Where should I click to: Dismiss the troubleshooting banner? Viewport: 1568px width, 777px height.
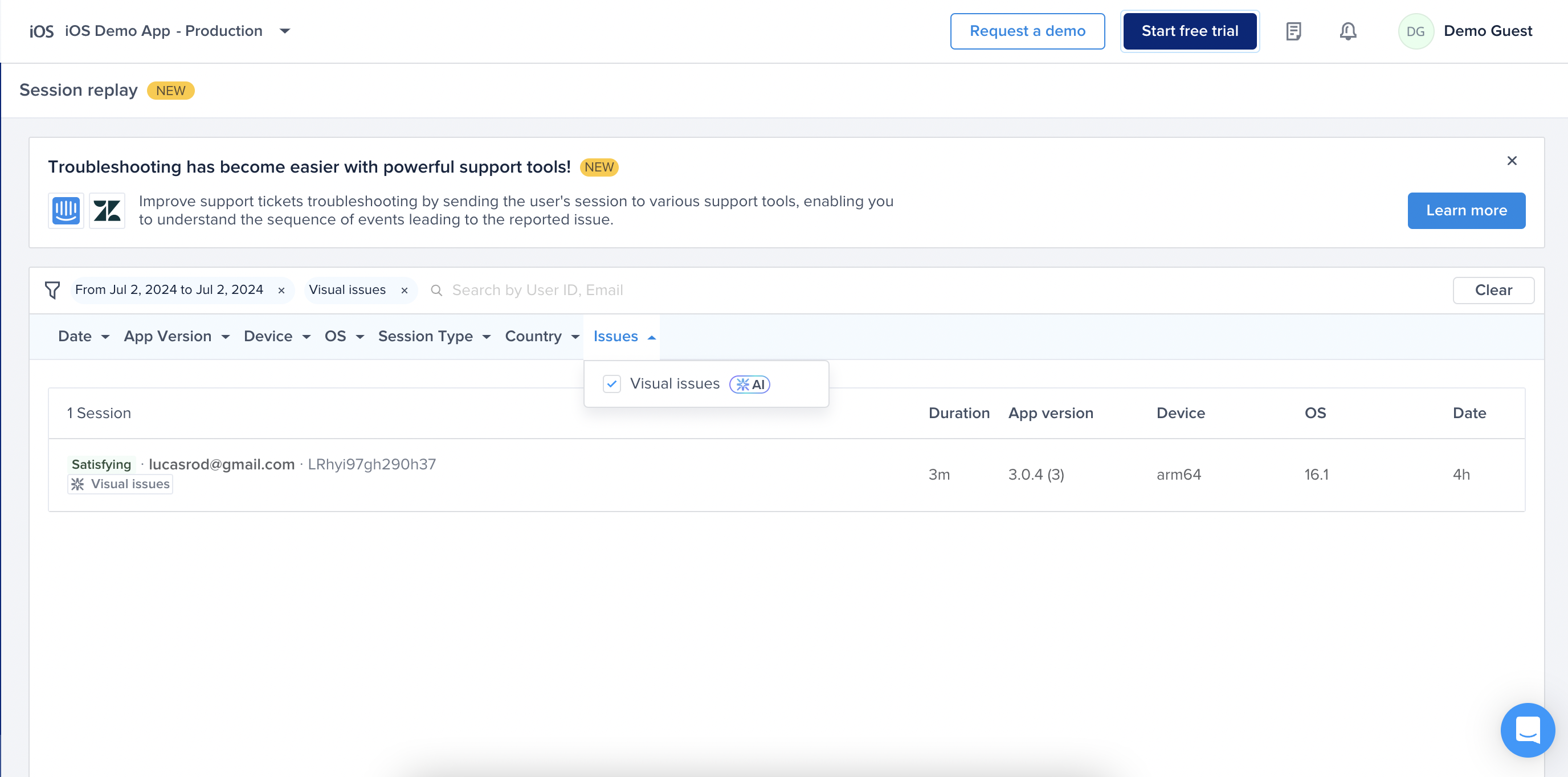[1512, 161]
